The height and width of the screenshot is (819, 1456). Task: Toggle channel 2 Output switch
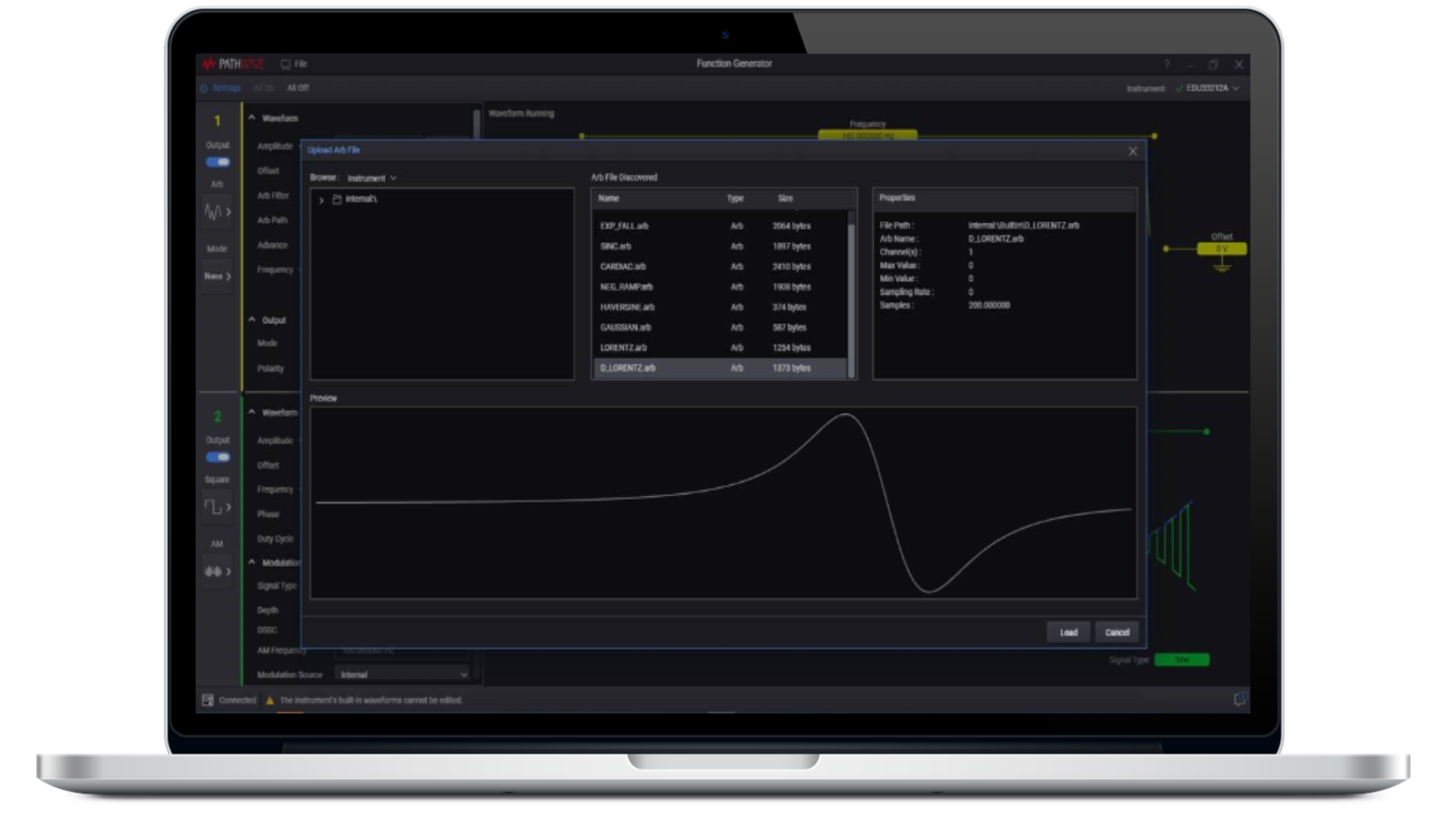[x=217, y=457]
